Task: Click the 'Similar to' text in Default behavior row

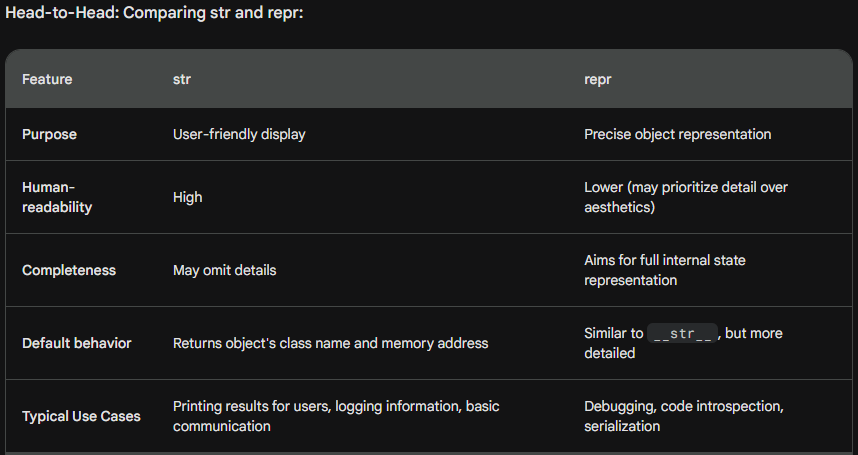Action: [612, 333]
